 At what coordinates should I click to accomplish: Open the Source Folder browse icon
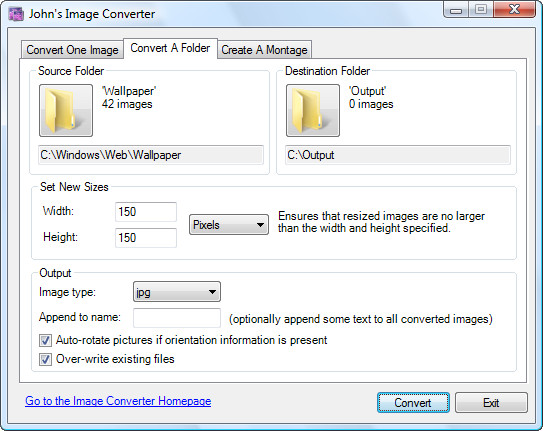pyautogui.click(x=66, y=110)
